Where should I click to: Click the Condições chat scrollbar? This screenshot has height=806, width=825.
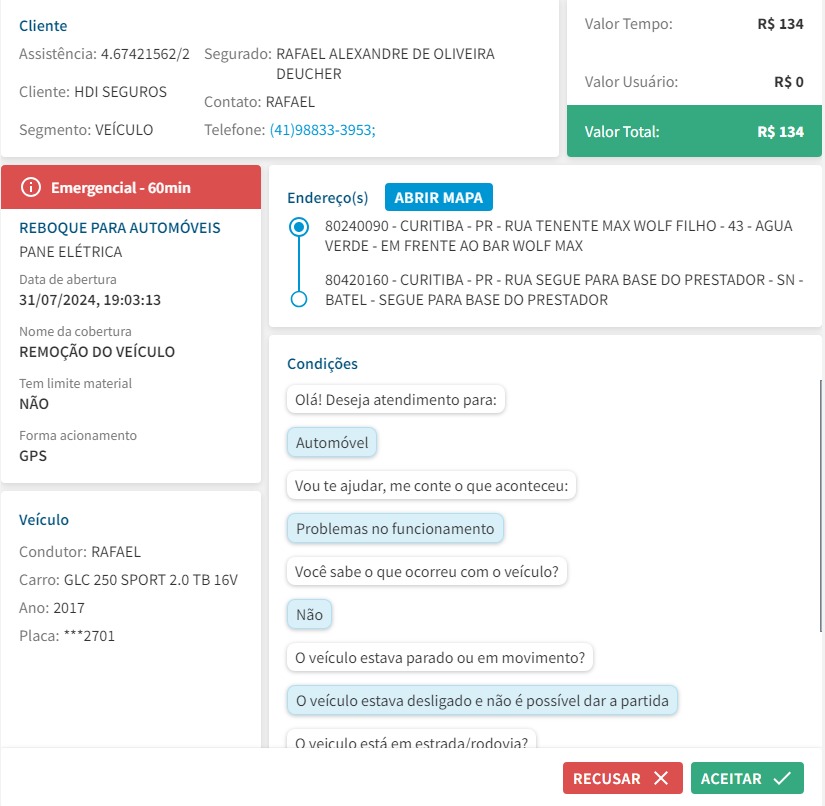(821, 505)
